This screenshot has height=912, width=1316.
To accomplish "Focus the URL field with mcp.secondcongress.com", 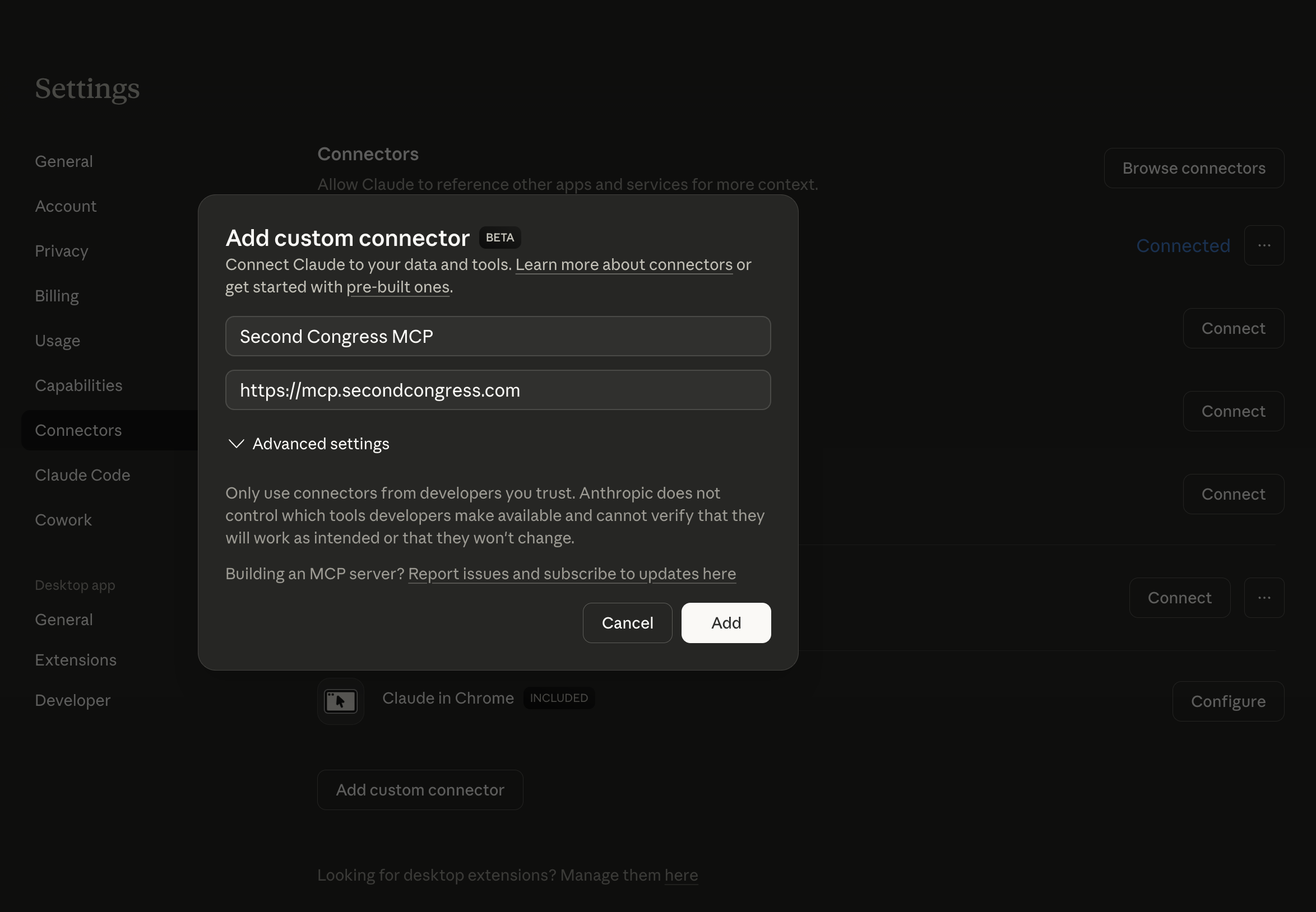I will [498, 390].
